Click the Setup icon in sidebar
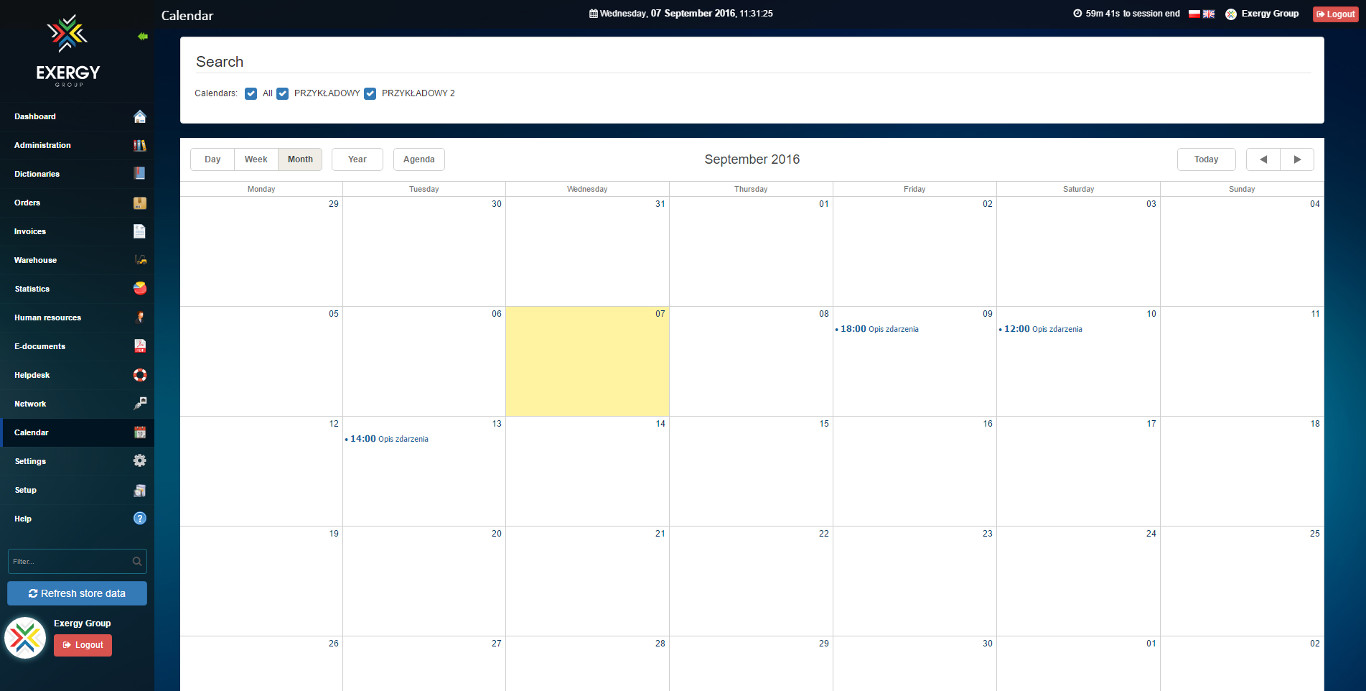The height and width of the screenshot is (691, 1366). click(x=140, y=490)
